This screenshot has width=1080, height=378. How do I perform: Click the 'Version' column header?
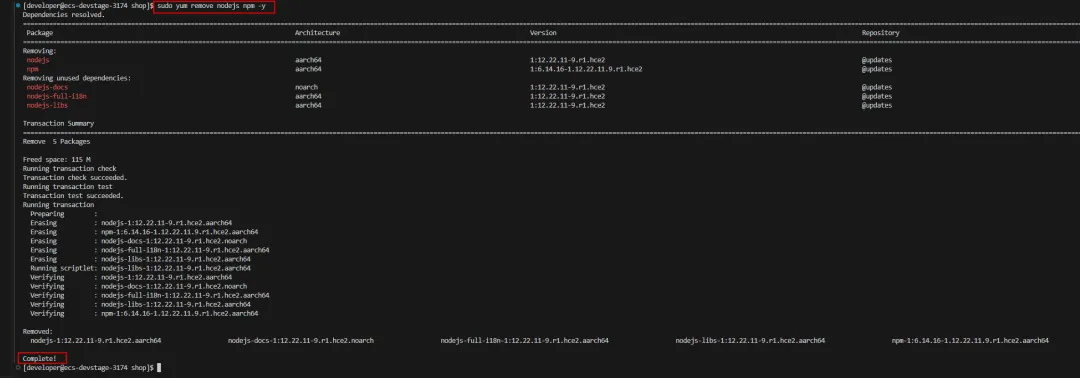pos(543,33)
